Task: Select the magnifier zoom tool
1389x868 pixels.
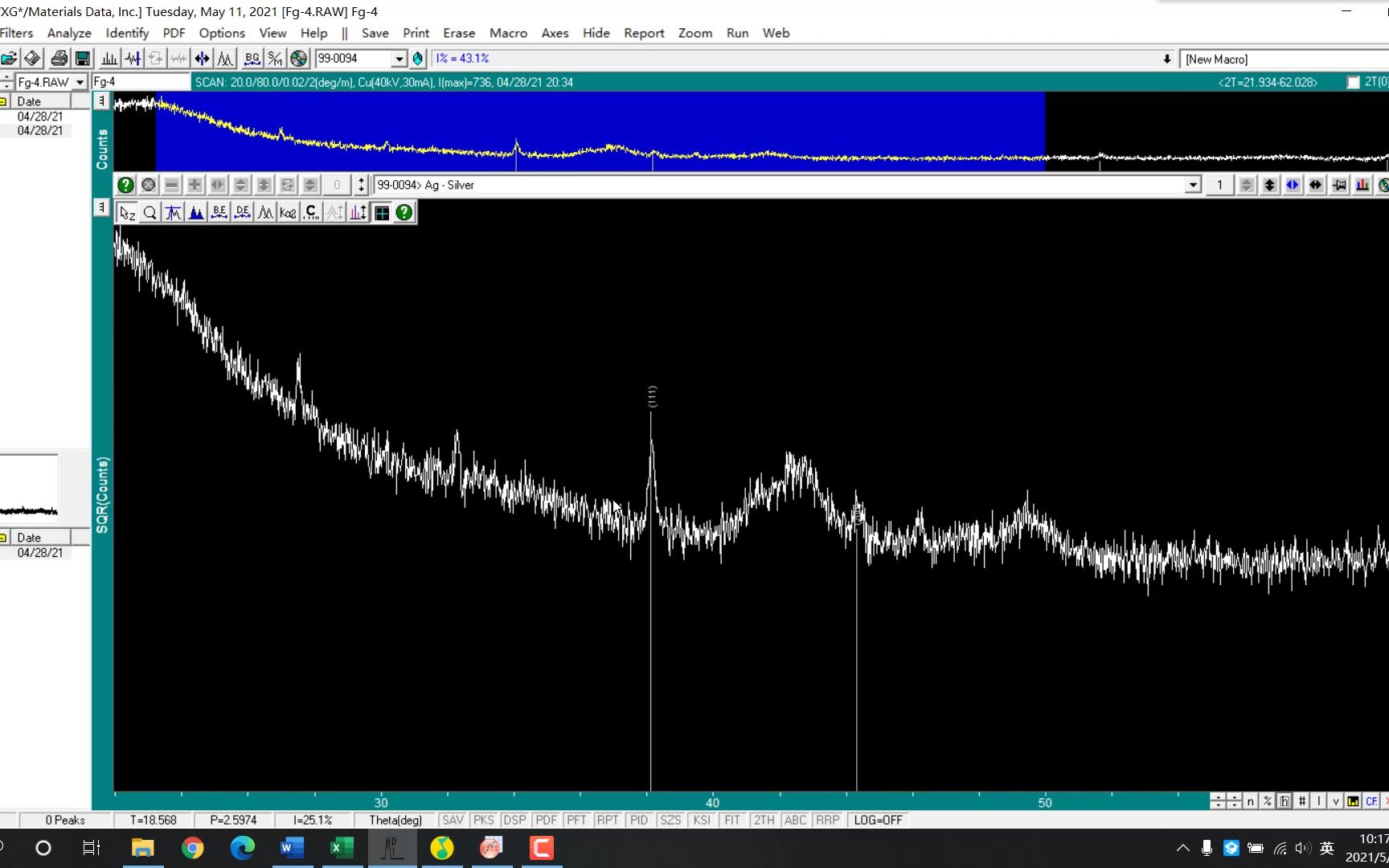Action: (x=150, y=212)
